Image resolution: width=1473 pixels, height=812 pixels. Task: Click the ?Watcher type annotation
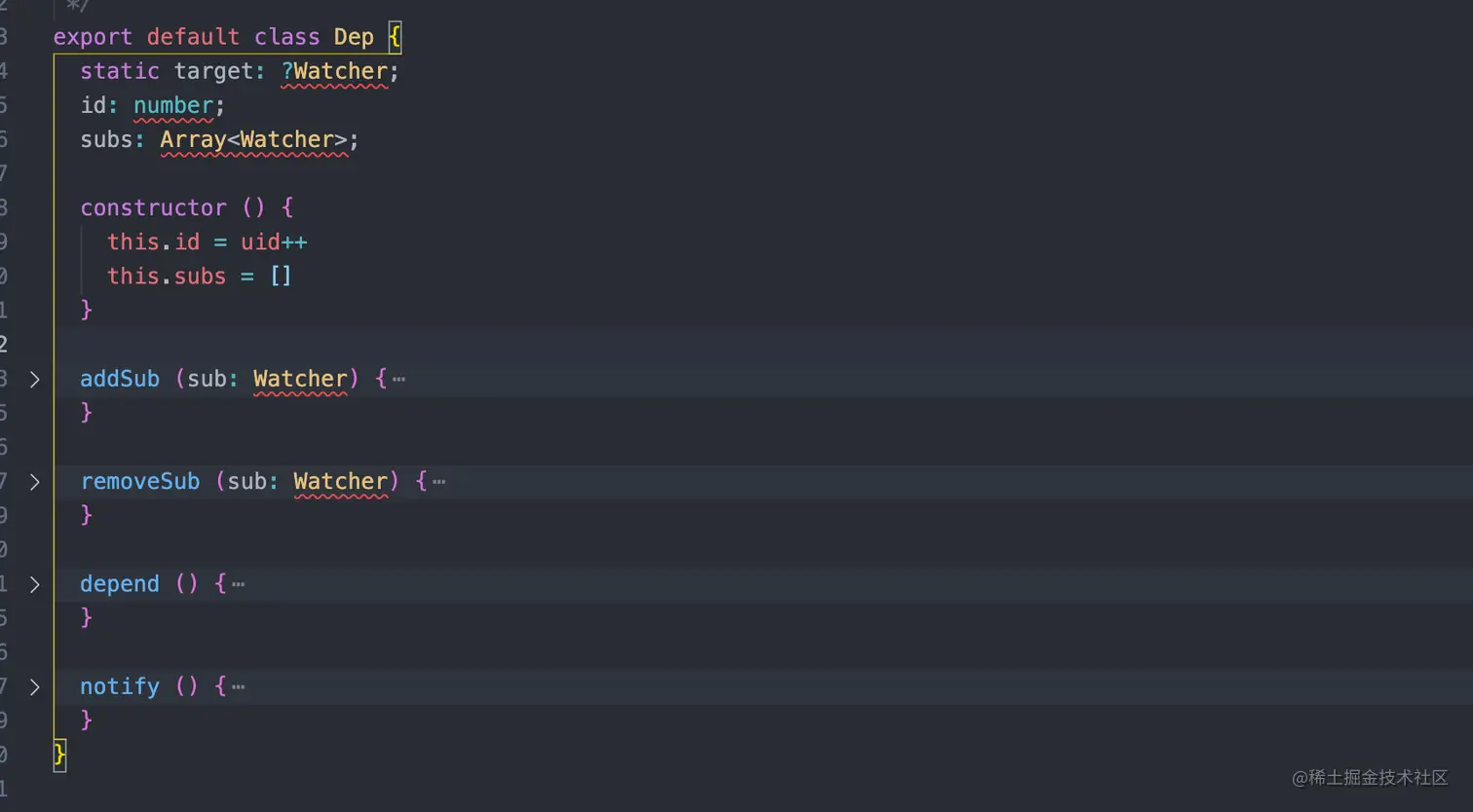(x=334, y=71)
